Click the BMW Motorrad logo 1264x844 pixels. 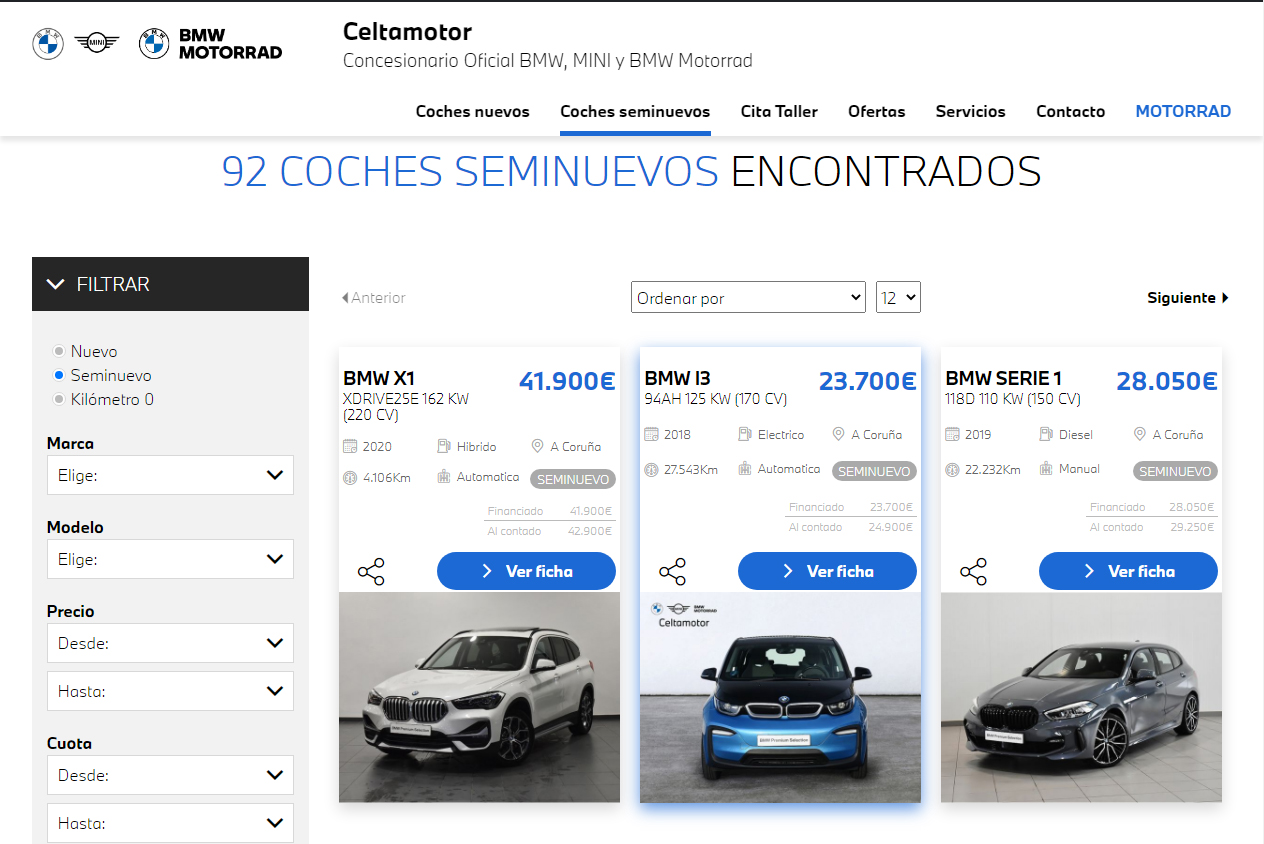coord(211,43)
